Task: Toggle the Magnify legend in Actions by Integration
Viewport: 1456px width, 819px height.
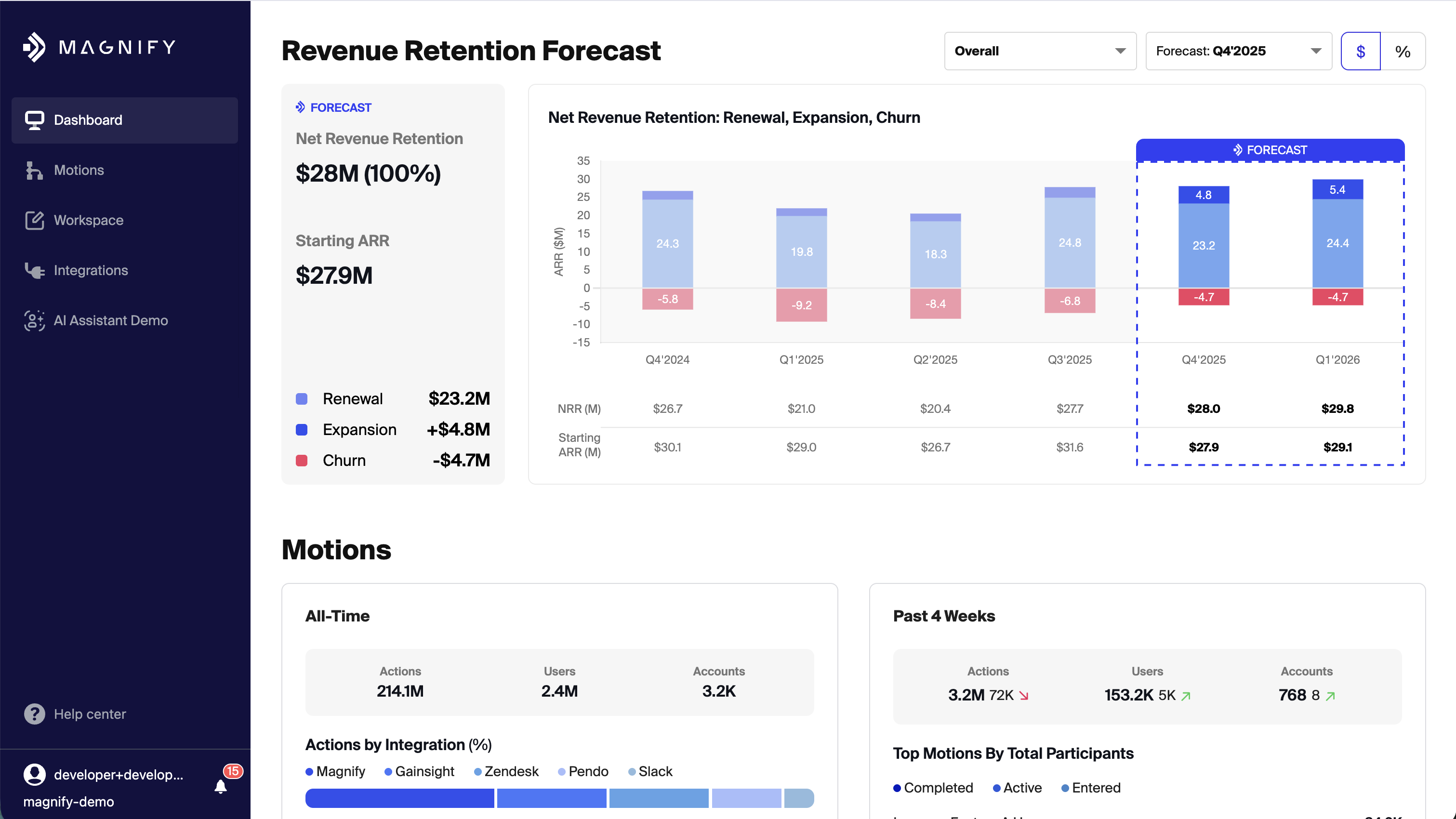Action: coord(335,771)
